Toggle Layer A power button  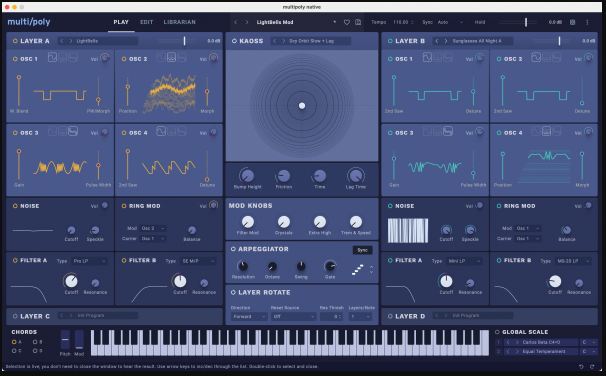(15, 41)
